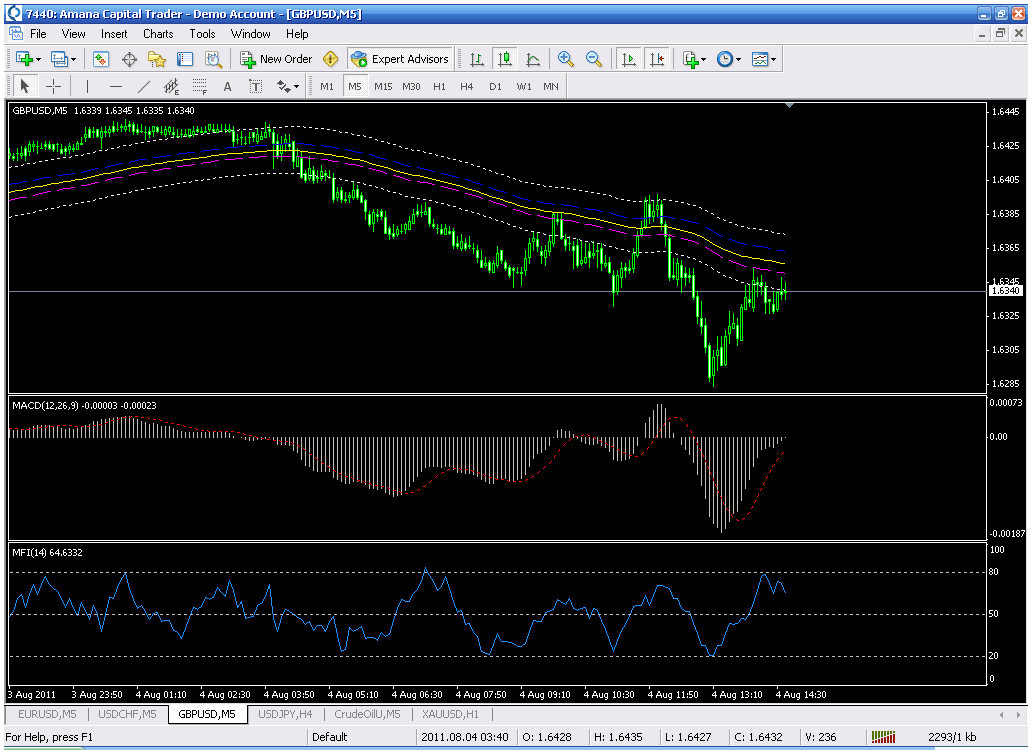Click the 1.6340 current price label
The height and width of the screenshot is (750, 1032).
(x=1006, y=291)
